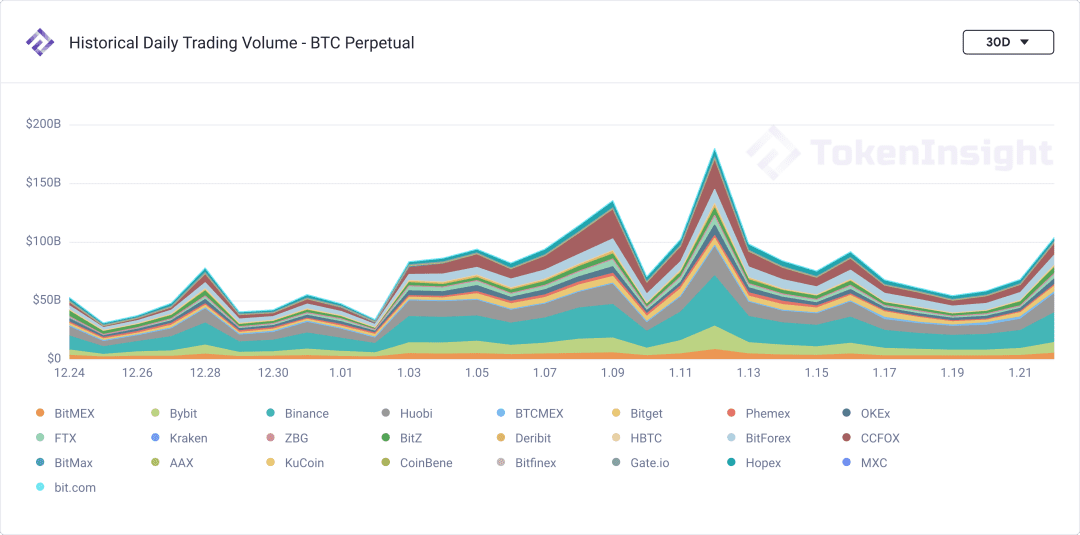The image size is (1080, 535).
Task: Click the BTCMEX legend dot icon
Action: 501,414
